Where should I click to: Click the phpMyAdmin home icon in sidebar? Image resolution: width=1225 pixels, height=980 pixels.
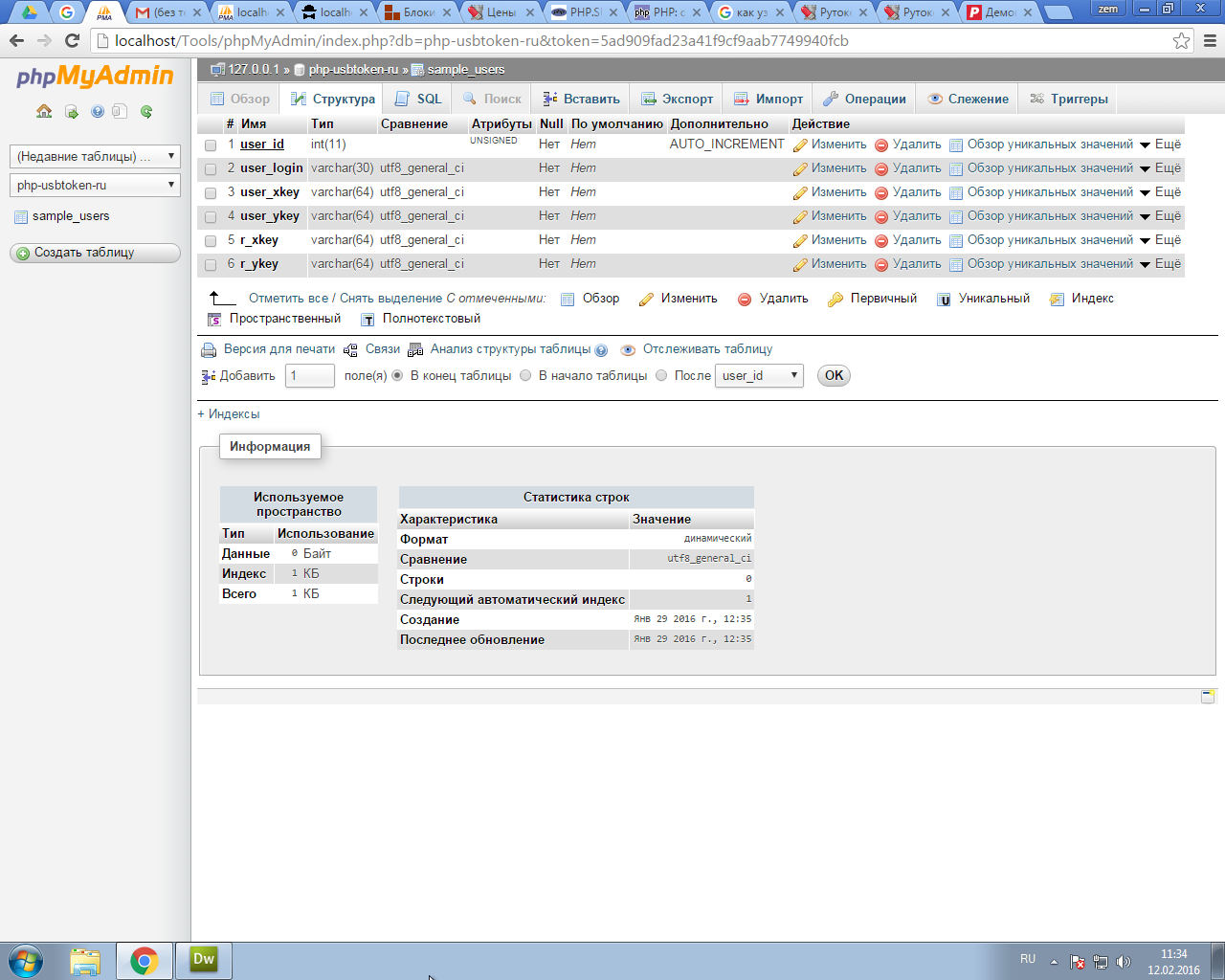44,111
